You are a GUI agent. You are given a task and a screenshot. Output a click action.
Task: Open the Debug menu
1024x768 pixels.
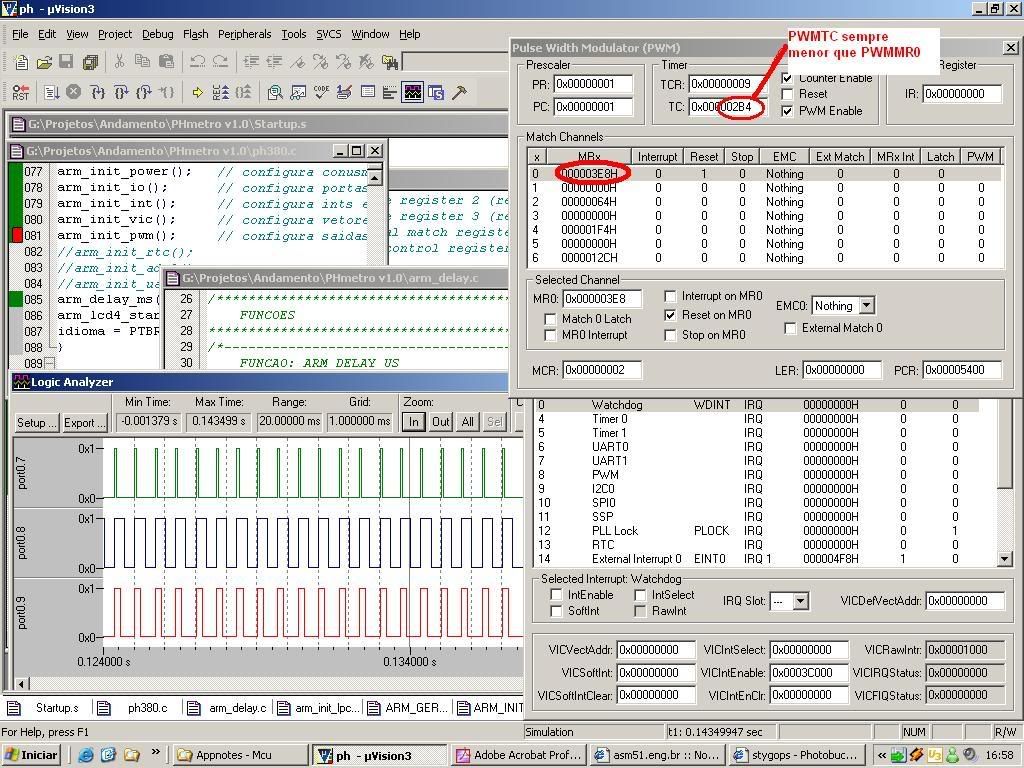(157, 34)
